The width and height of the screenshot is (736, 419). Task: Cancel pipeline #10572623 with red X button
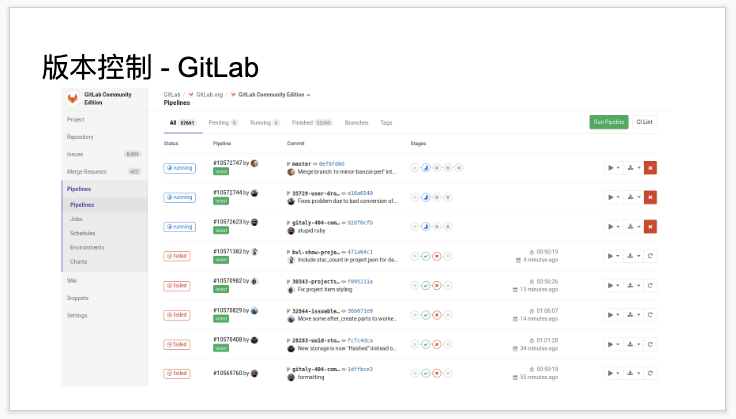click(x=650, y=227)
